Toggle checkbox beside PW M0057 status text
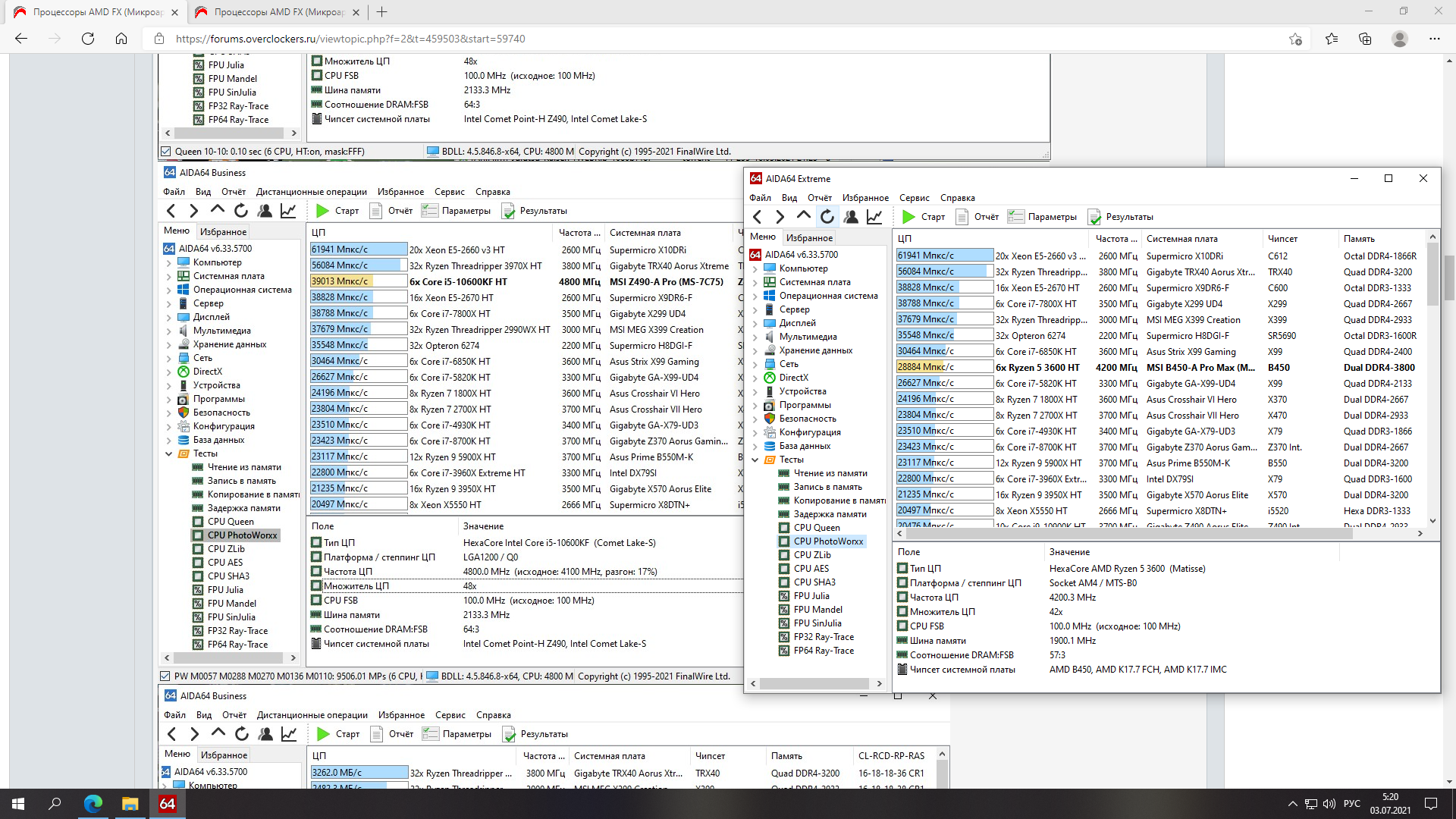1456x819 pixels. click(165, 676)
